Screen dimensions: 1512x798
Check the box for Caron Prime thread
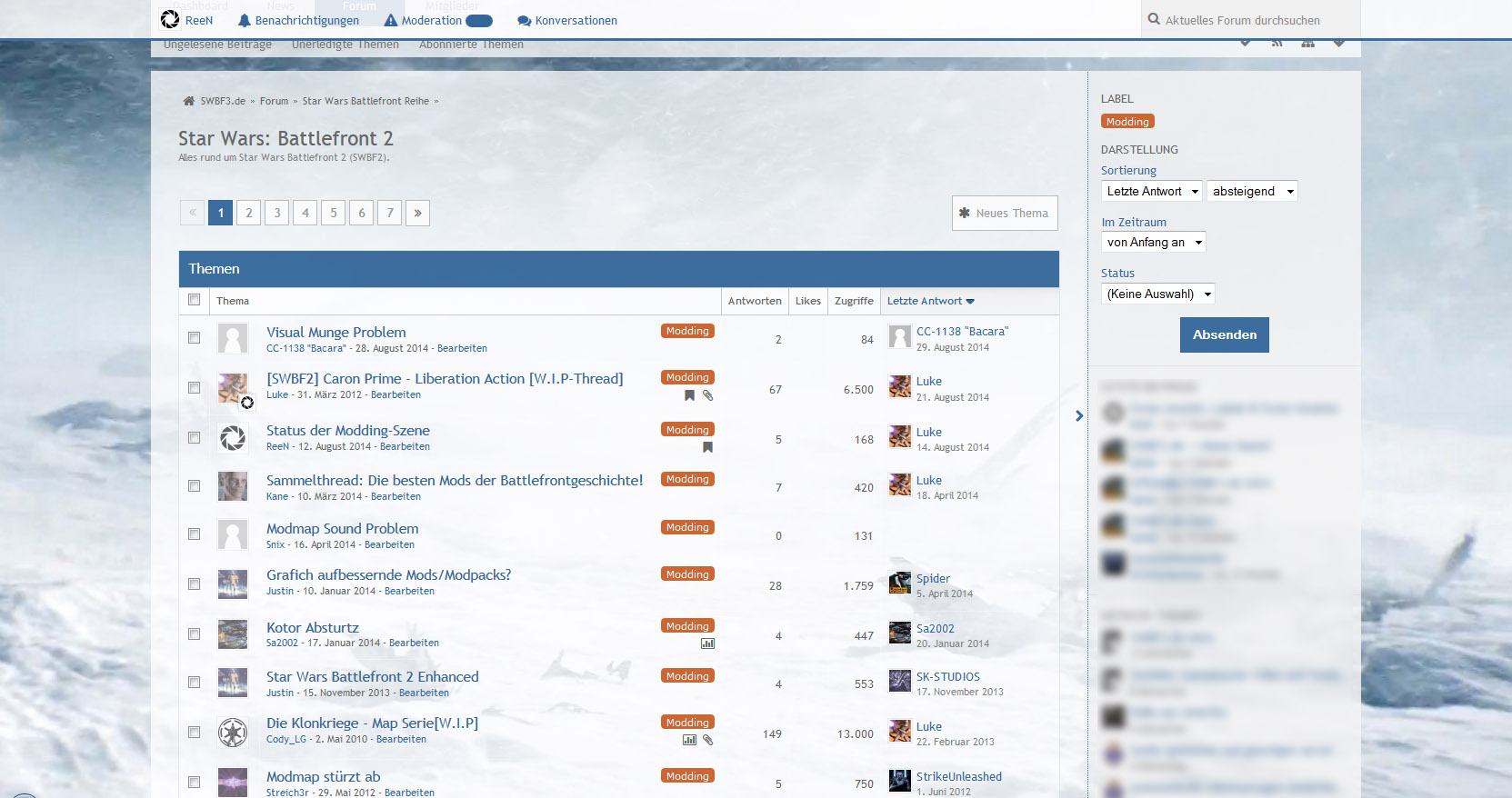coord(194,387)
